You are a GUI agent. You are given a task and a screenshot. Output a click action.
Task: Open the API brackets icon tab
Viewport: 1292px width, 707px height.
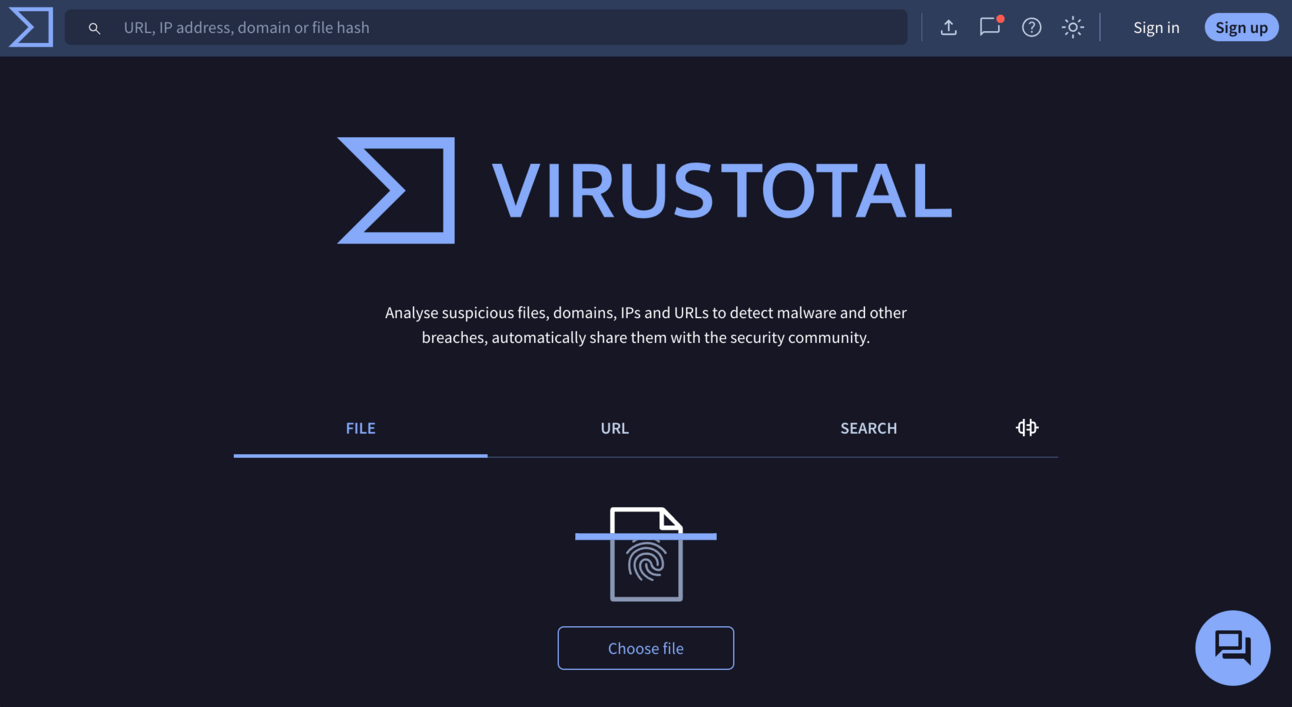1027,428
